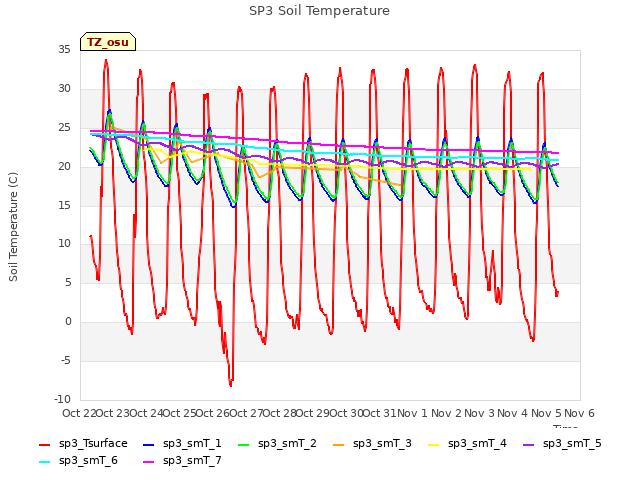Click the purple sp3_smT_5 legend swatch
640x480 pixels.
coord(529,444)
